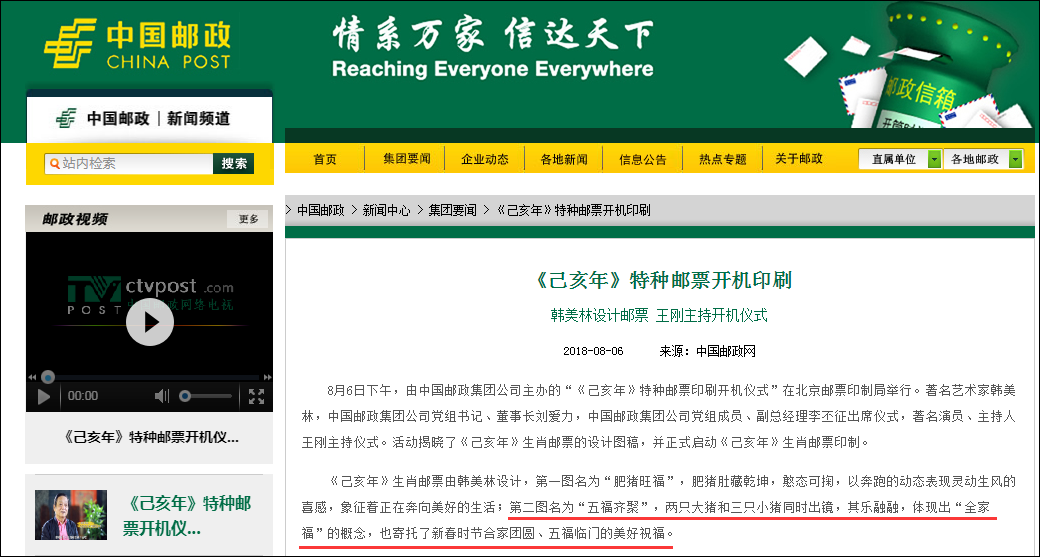The image size is (1040, 557).
Task: Click the large play button on video
Action: click(149, 321)
